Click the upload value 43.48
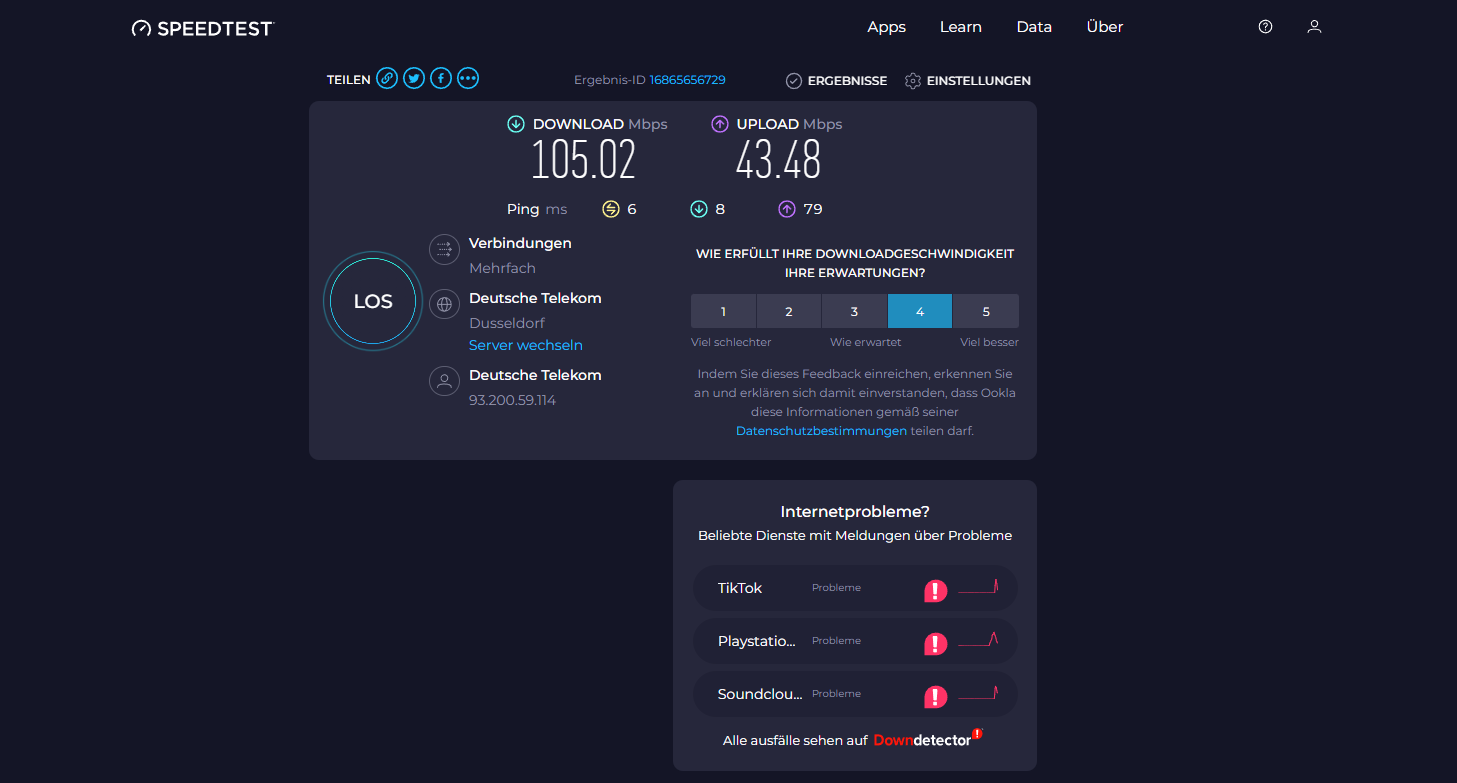This screenshot has height=783, width=1457. click(778, 160)
